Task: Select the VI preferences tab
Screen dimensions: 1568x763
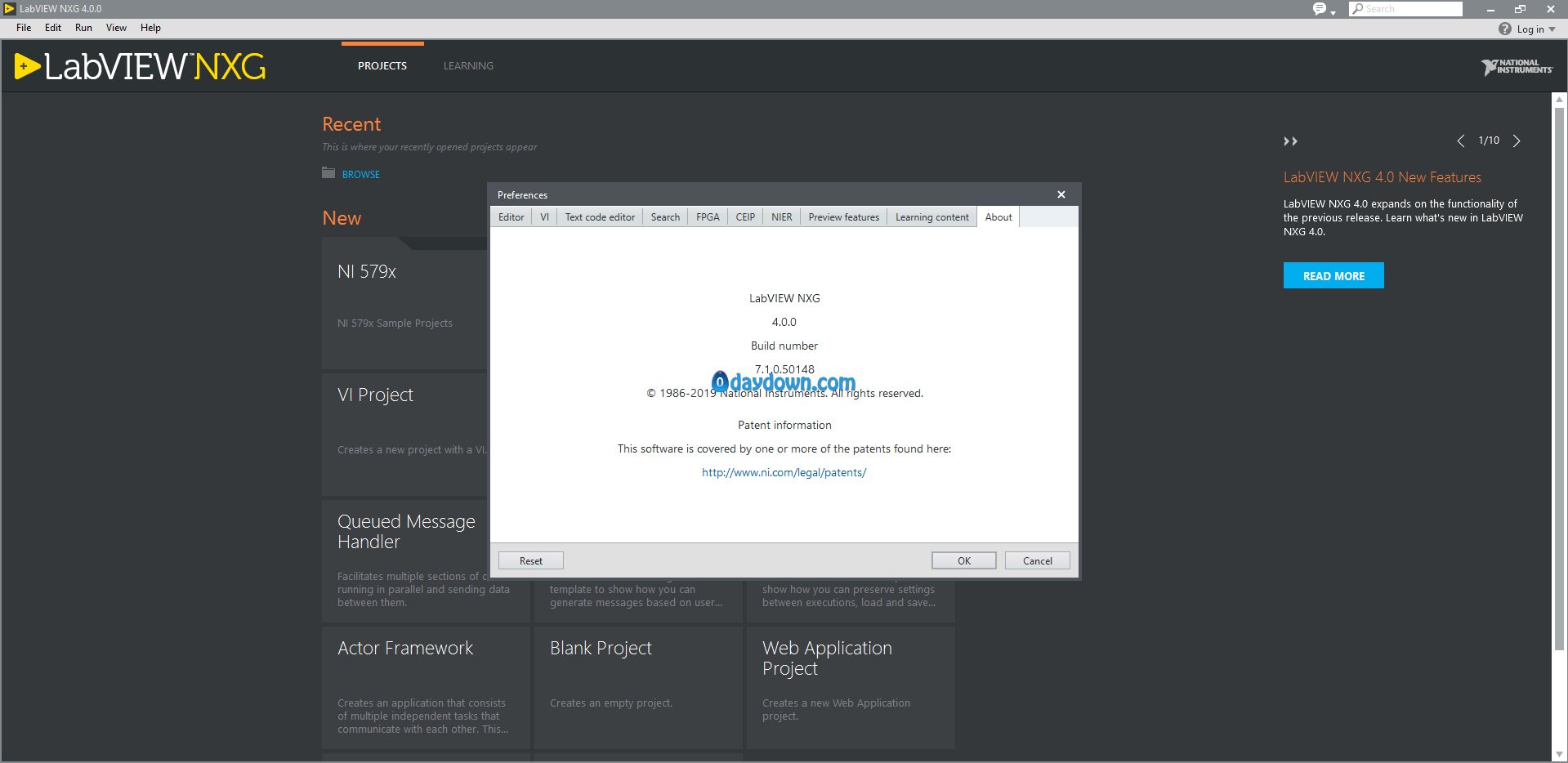Action: [544, 217]
